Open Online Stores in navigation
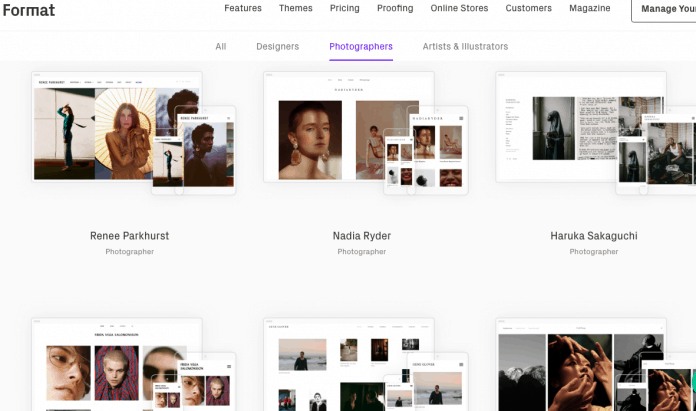 pyautogui.click(x=459, y=8)
